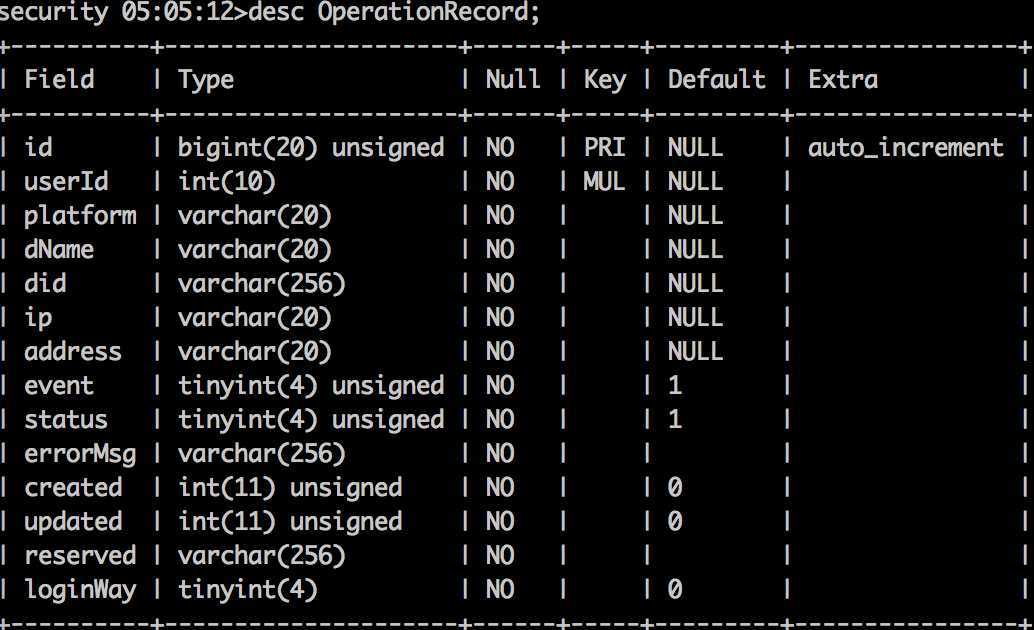Click the PRI key value

click(605, 147)
